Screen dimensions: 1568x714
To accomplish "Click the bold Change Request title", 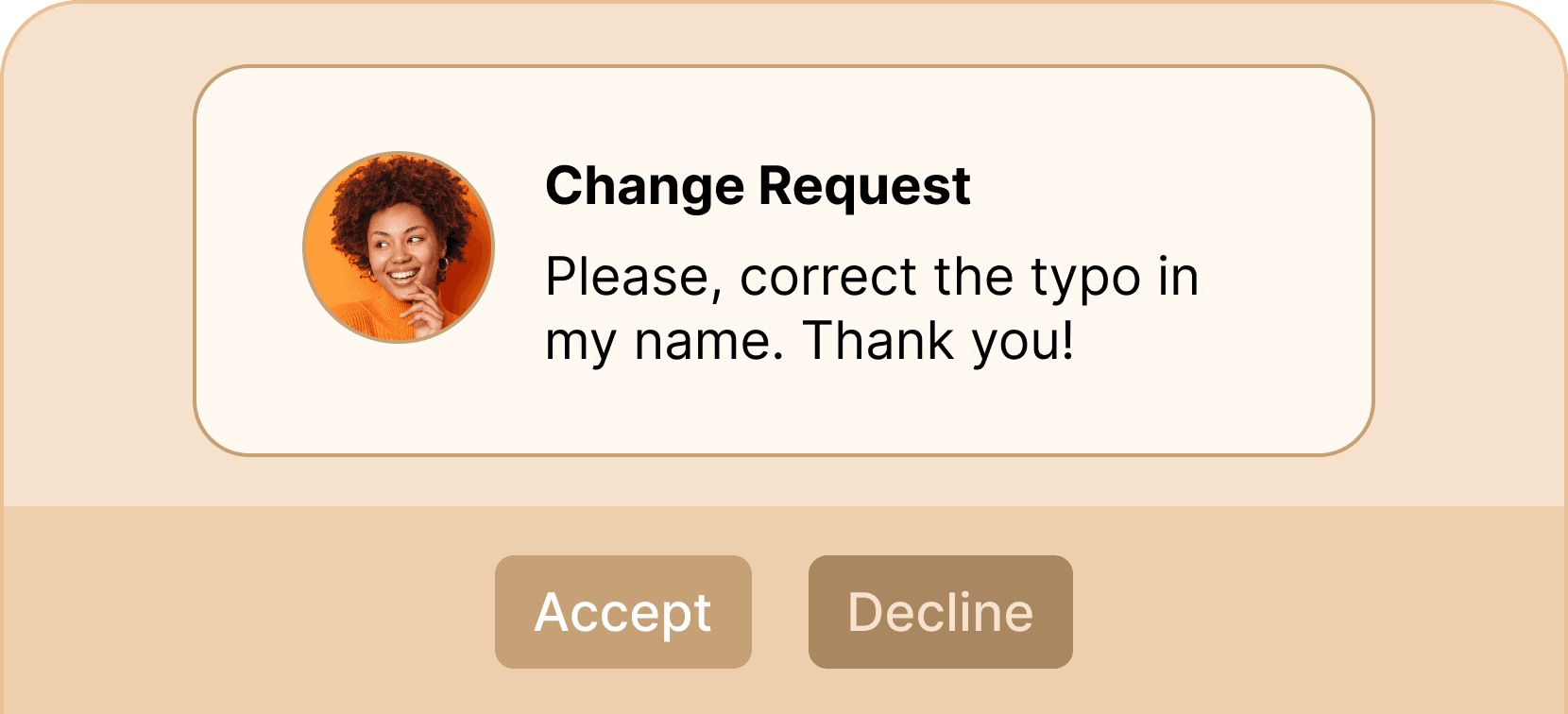I will click(x=757, y=186).
